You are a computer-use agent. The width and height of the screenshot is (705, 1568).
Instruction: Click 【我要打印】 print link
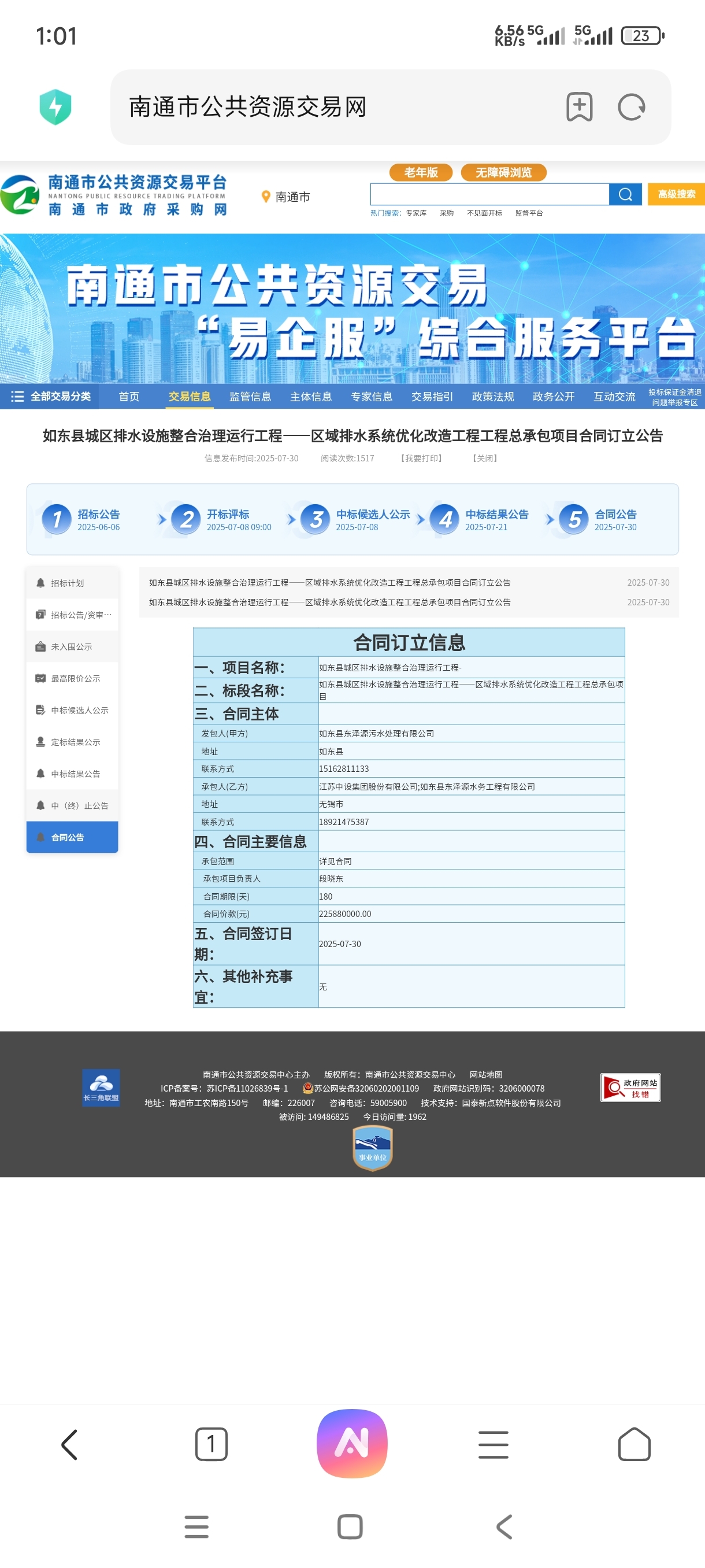tap(421, 458)
